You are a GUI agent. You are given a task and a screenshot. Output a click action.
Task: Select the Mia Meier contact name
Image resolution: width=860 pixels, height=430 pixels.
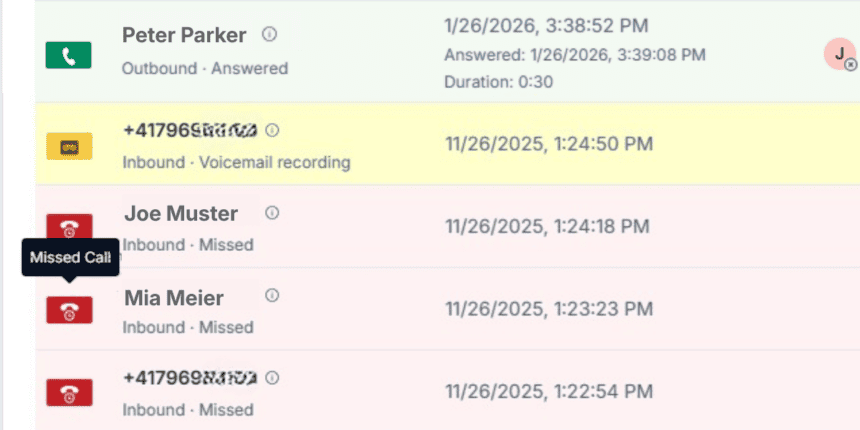[174, 298]
